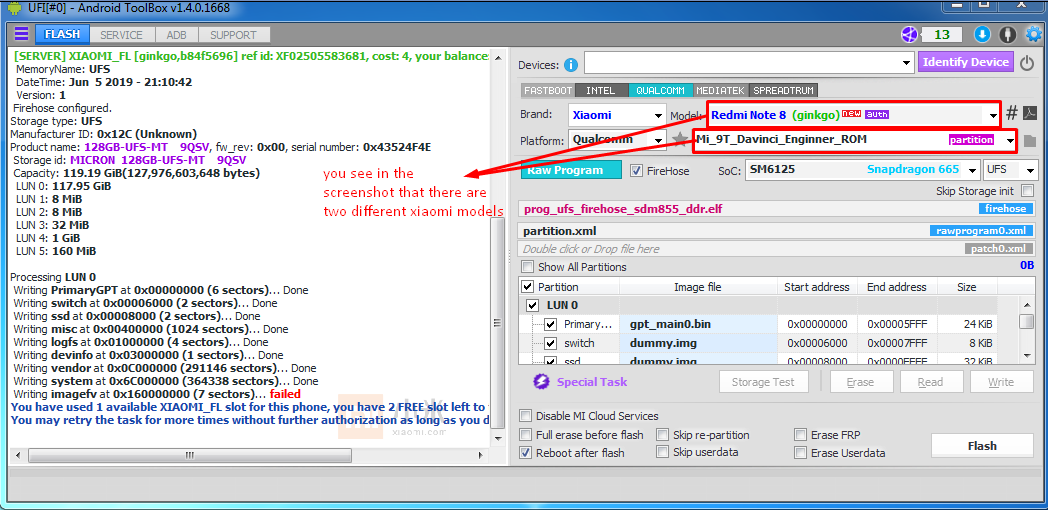Enable Erase FRP checkbox
1048x510 pixels.
800,434
